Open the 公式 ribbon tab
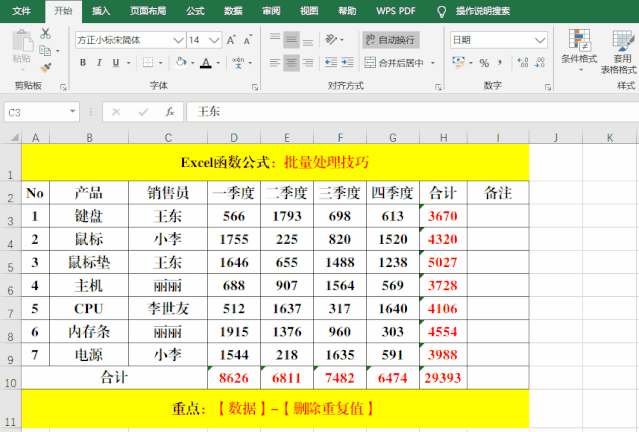The height and width of the screenshot is (432, 639). pos(195,11)
